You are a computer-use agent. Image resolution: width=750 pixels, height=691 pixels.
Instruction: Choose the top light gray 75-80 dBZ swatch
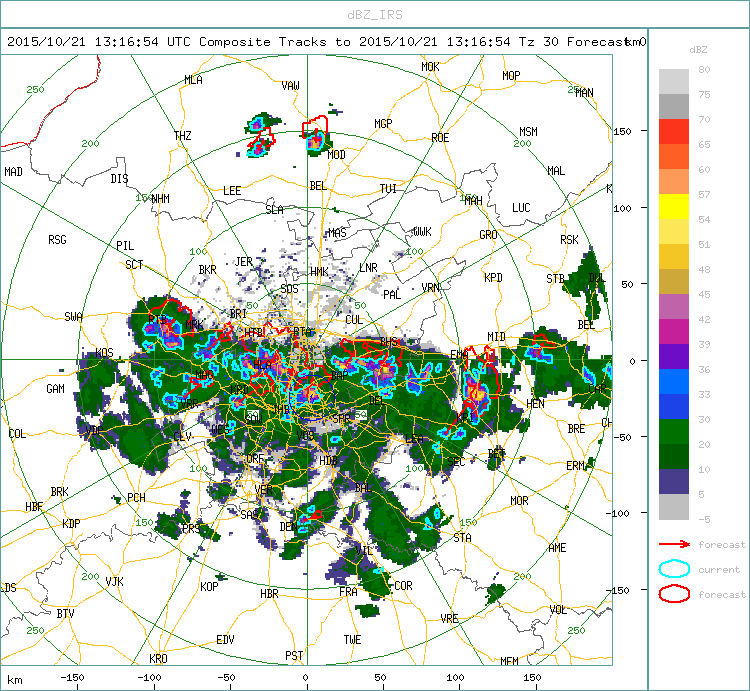click(674, 81)
